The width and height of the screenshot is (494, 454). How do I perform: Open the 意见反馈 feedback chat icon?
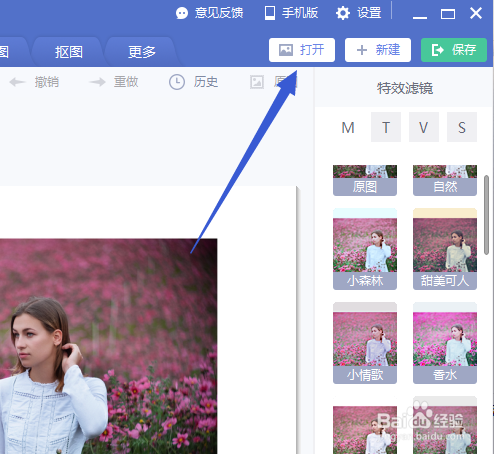[182, 13]
